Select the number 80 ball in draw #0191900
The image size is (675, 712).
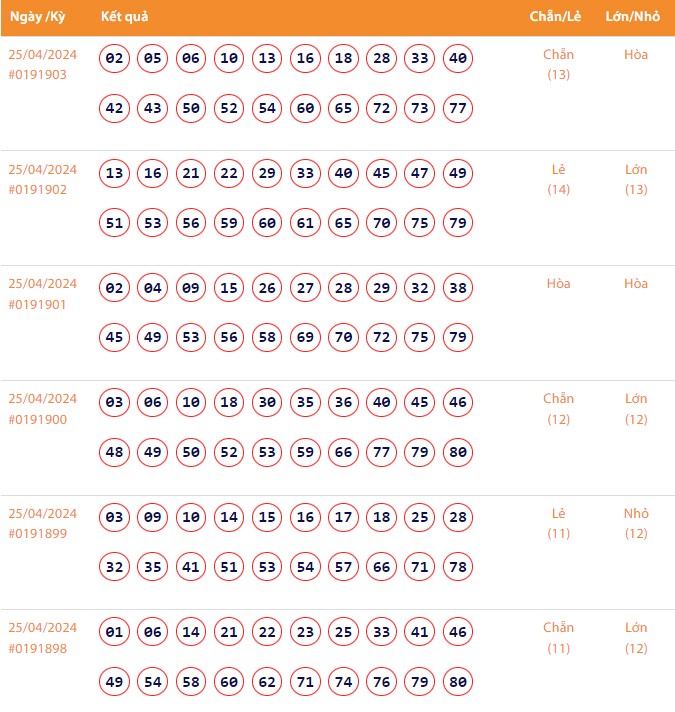point(458,452)
